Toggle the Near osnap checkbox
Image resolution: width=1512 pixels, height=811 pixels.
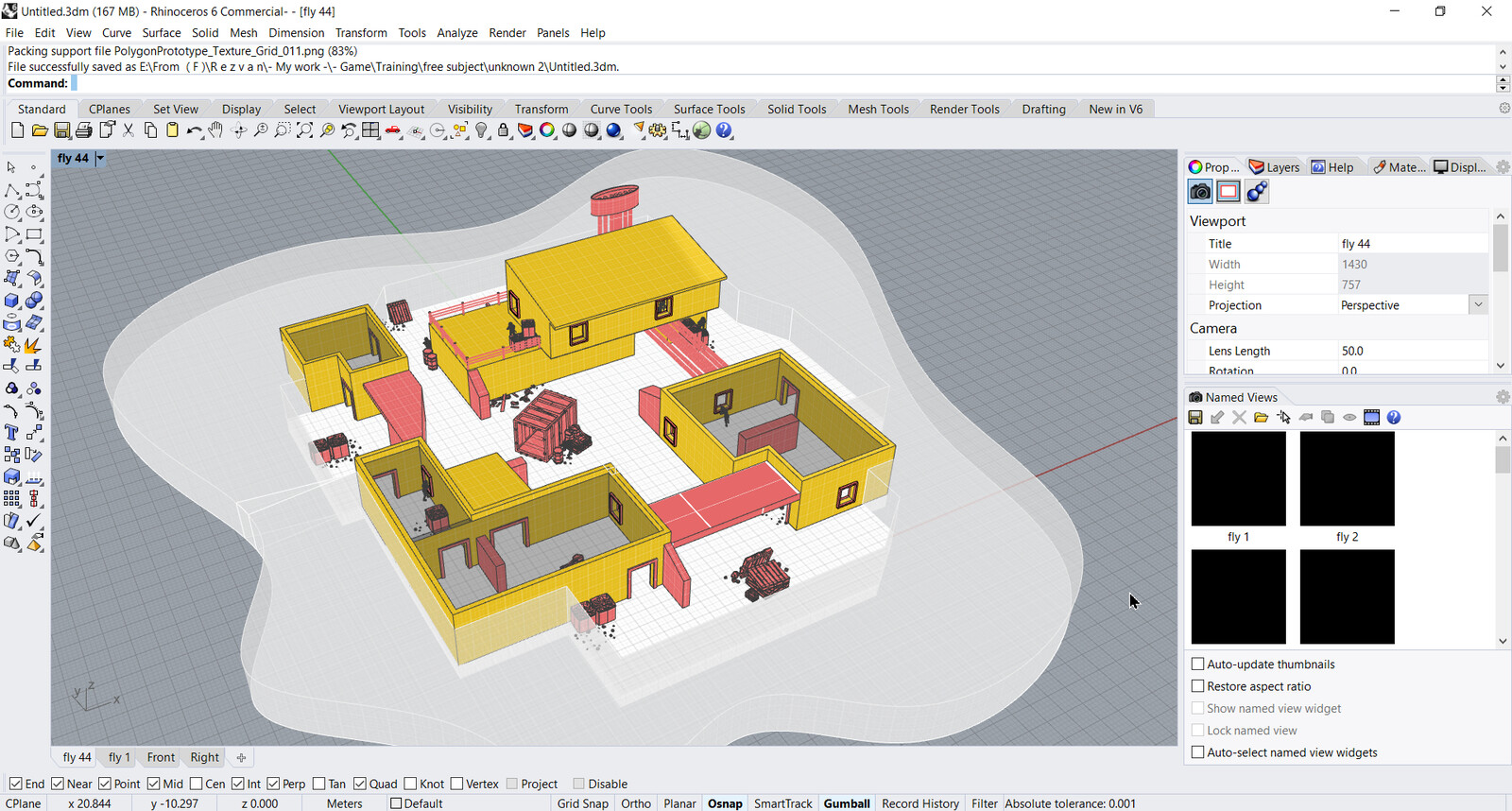coord(58,784)
